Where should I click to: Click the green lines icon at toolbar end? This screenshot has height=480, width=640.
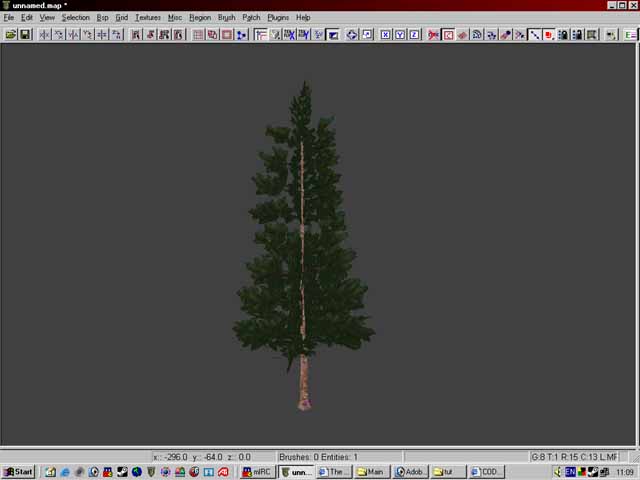(630, 34)
